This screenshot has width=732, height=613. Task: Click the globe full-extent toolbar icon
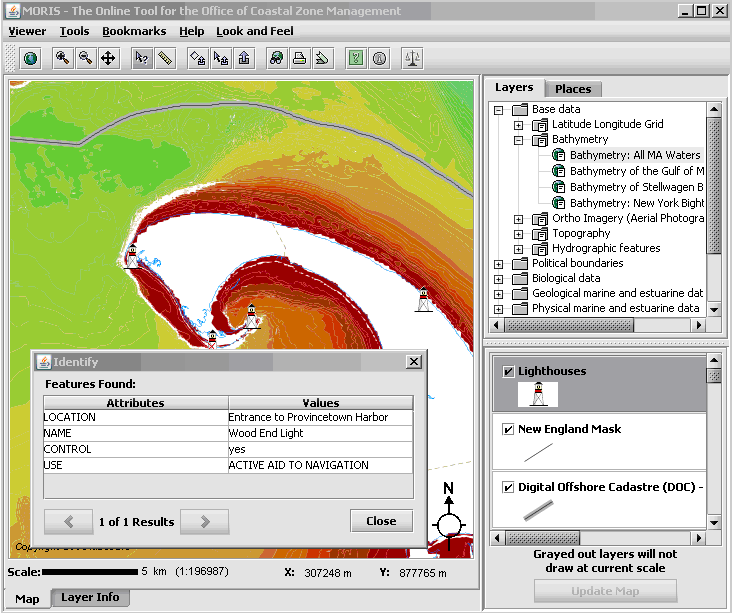tap(30, 58)
